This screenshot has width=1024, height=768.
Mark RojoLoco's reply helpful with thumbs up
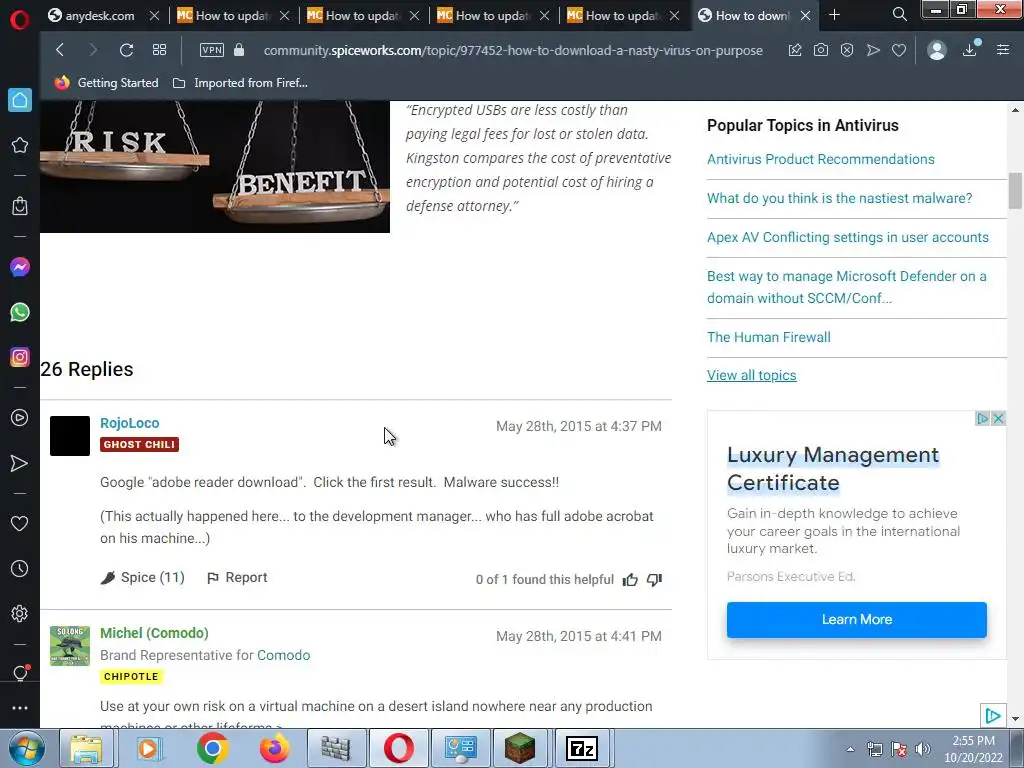pos(630,579)
